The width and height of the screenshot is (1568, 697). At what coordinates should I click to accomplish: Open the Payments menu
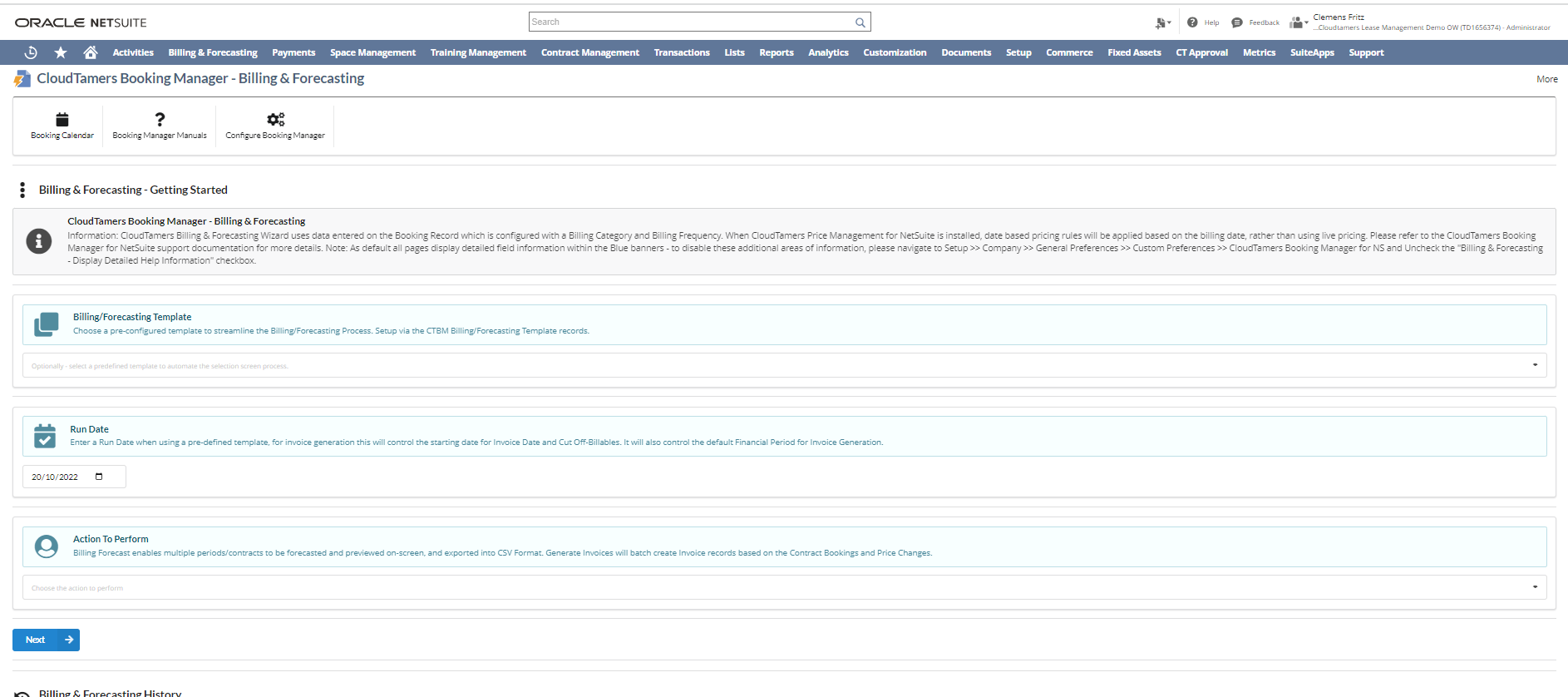tap(293, 52)
